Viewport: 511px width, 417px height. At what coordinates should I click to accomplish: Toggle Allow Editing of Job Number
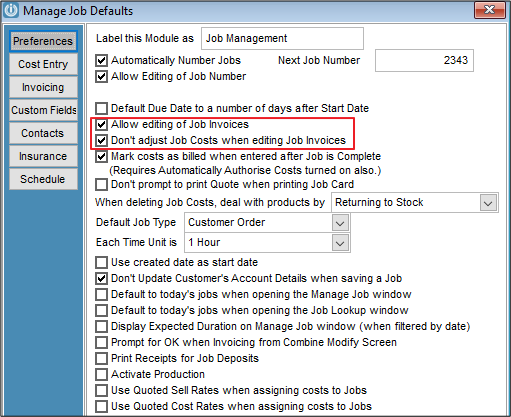pyautogui.click(x=101, y=76)
